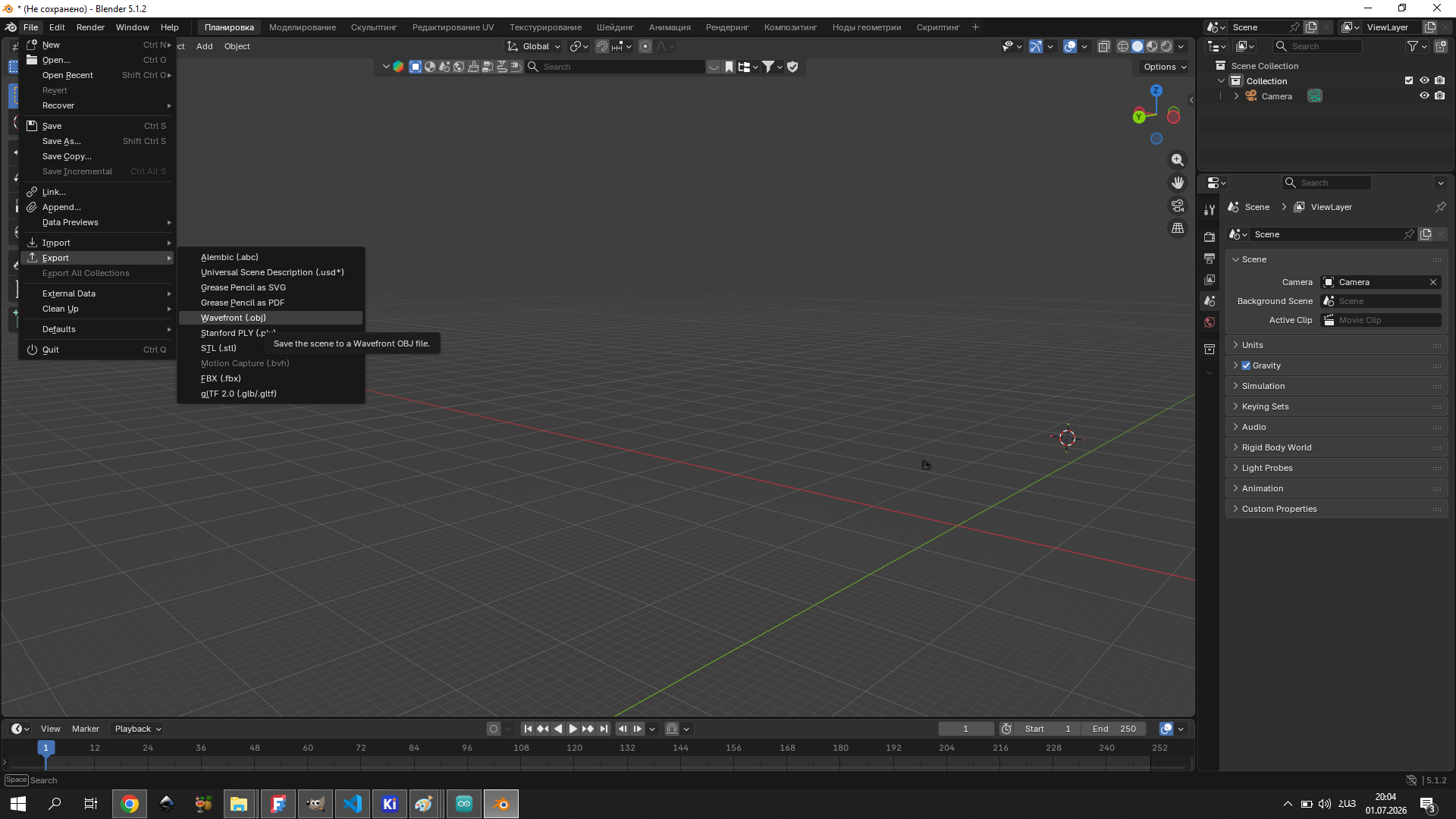Open the Render properties tab
Image resolution: width=1456 pixels, height=819 pixels.
(1210, 237)
